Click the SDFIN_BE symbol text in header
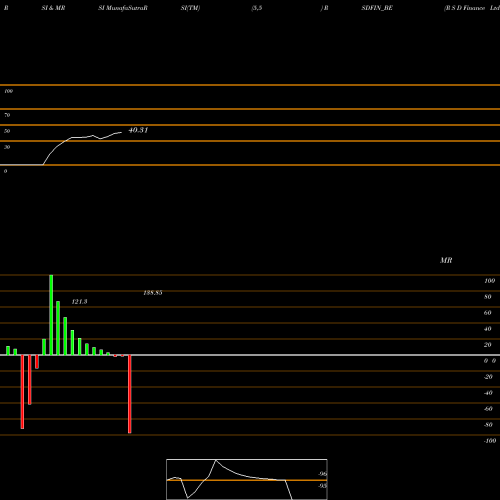The image size is (500, 500). 377,8
